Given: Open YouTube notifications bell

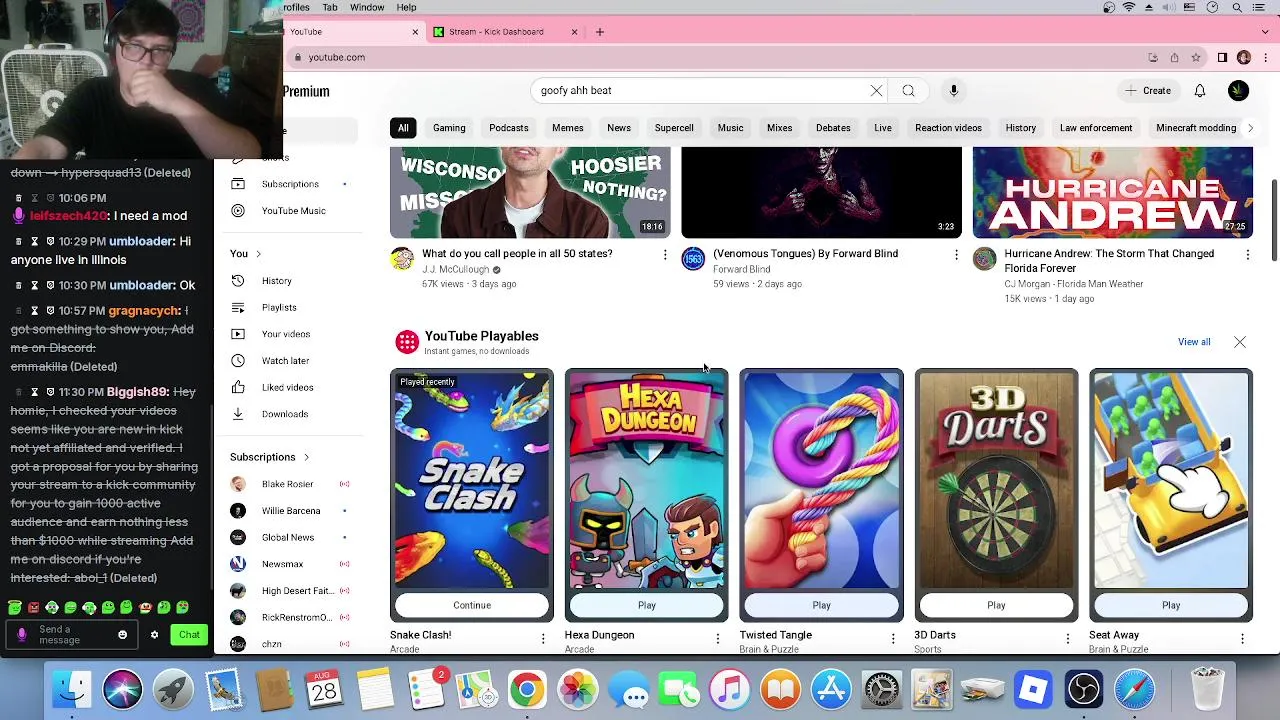Looking at the screenshot, I should click(1200, 91).
